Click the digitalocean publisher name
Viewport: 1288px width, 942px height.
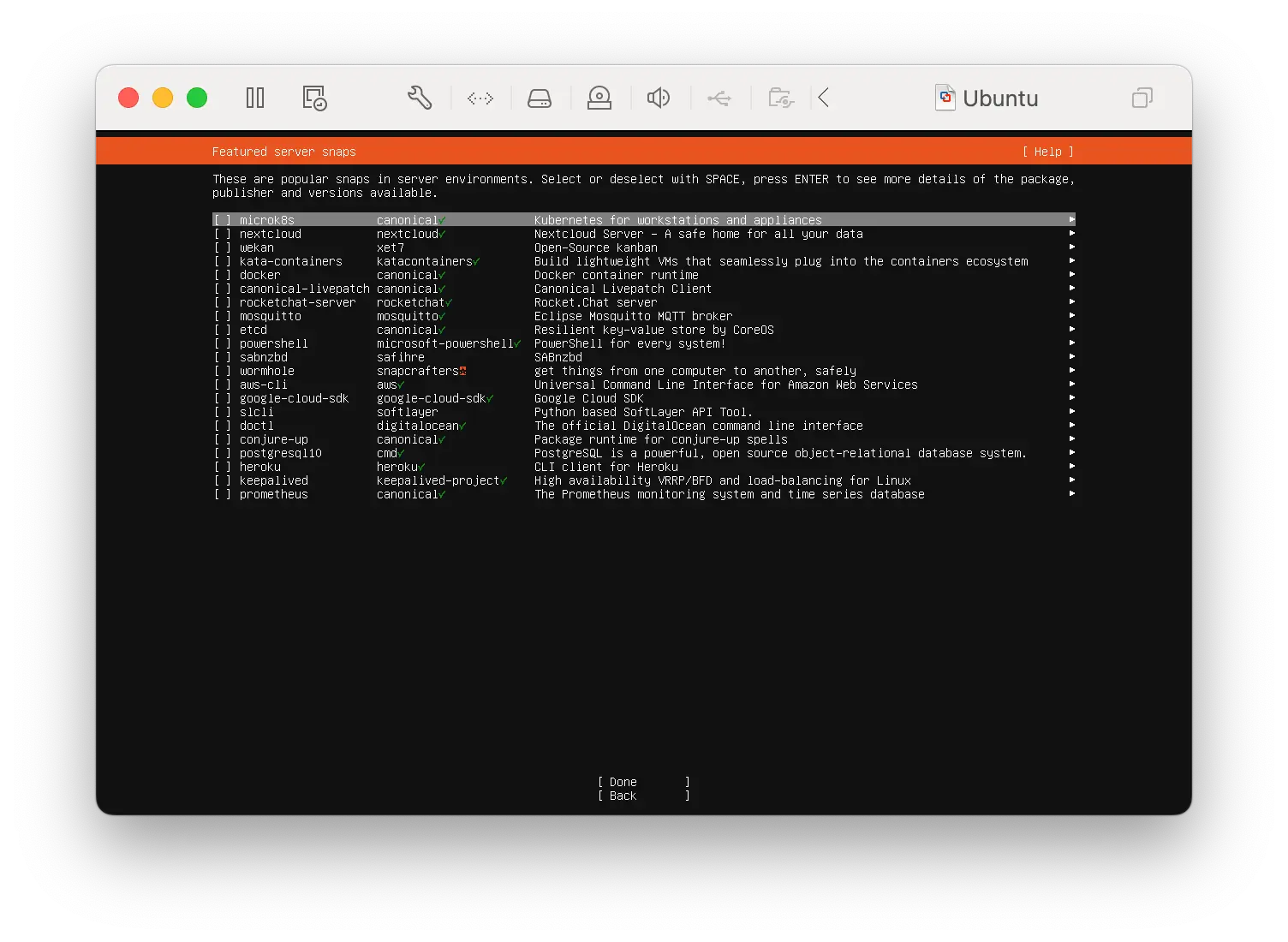point(418,426)
